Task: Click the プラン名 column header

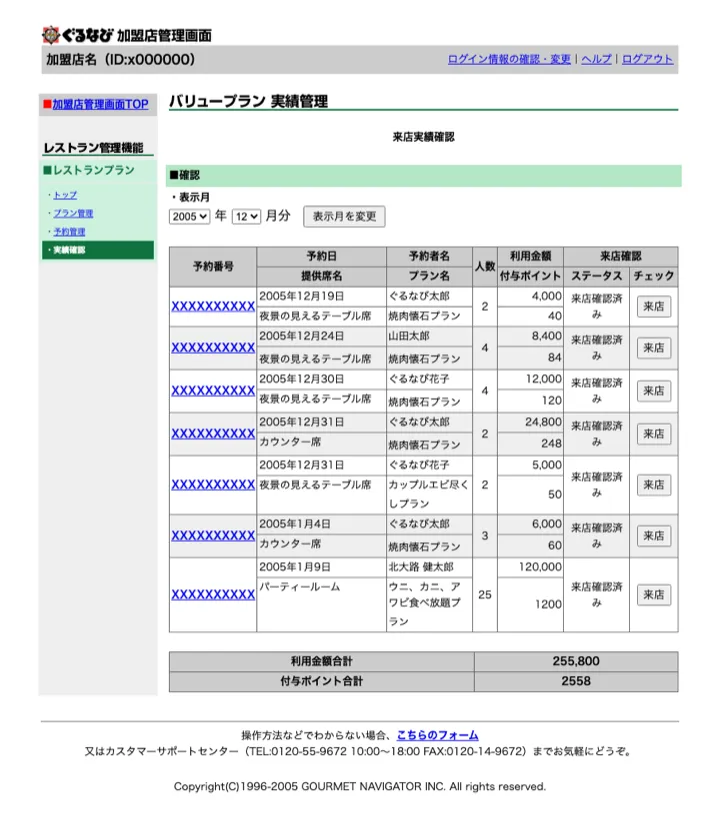Action: [429, 276]
